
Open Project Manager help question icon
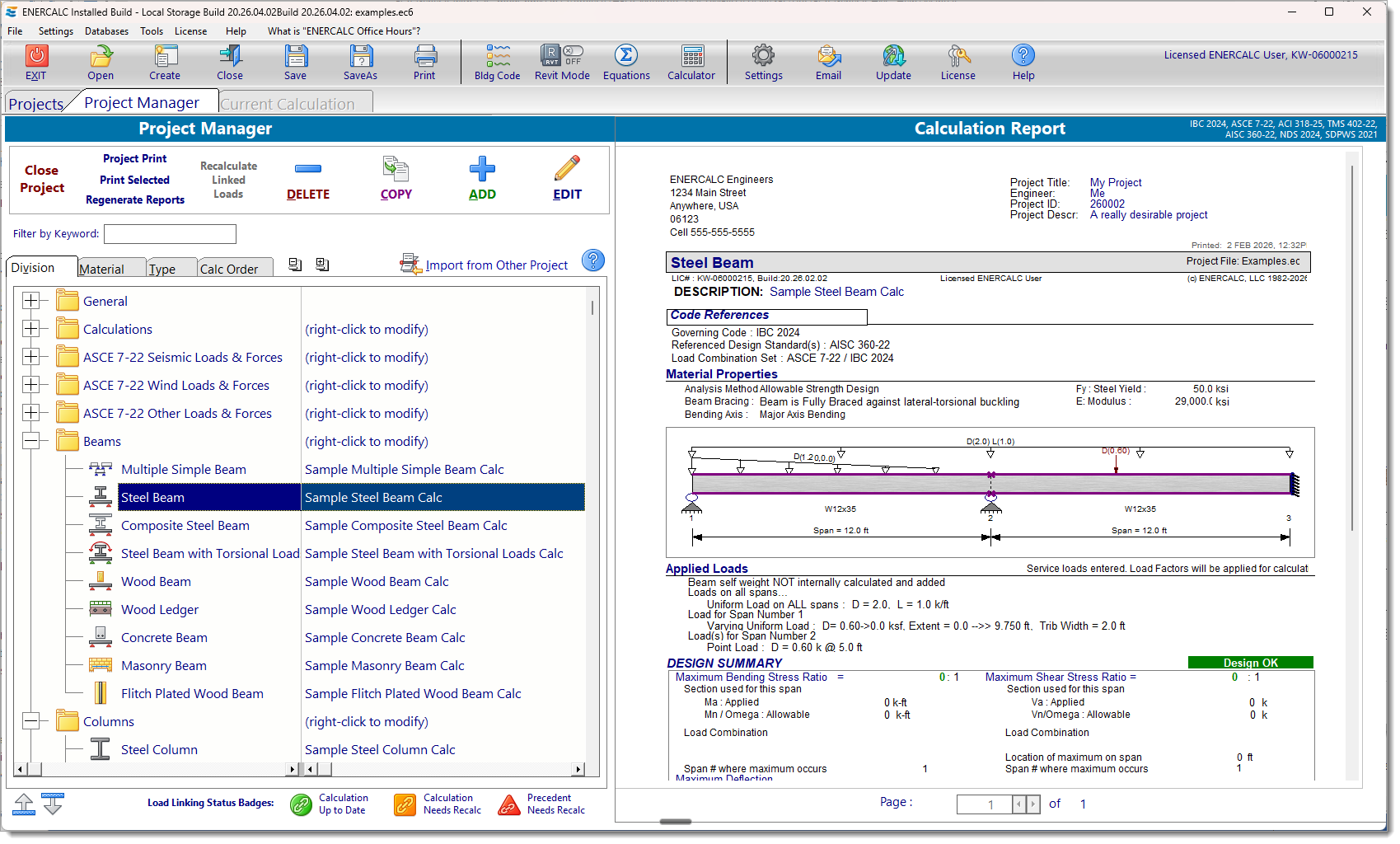click(x=593, y=260)
